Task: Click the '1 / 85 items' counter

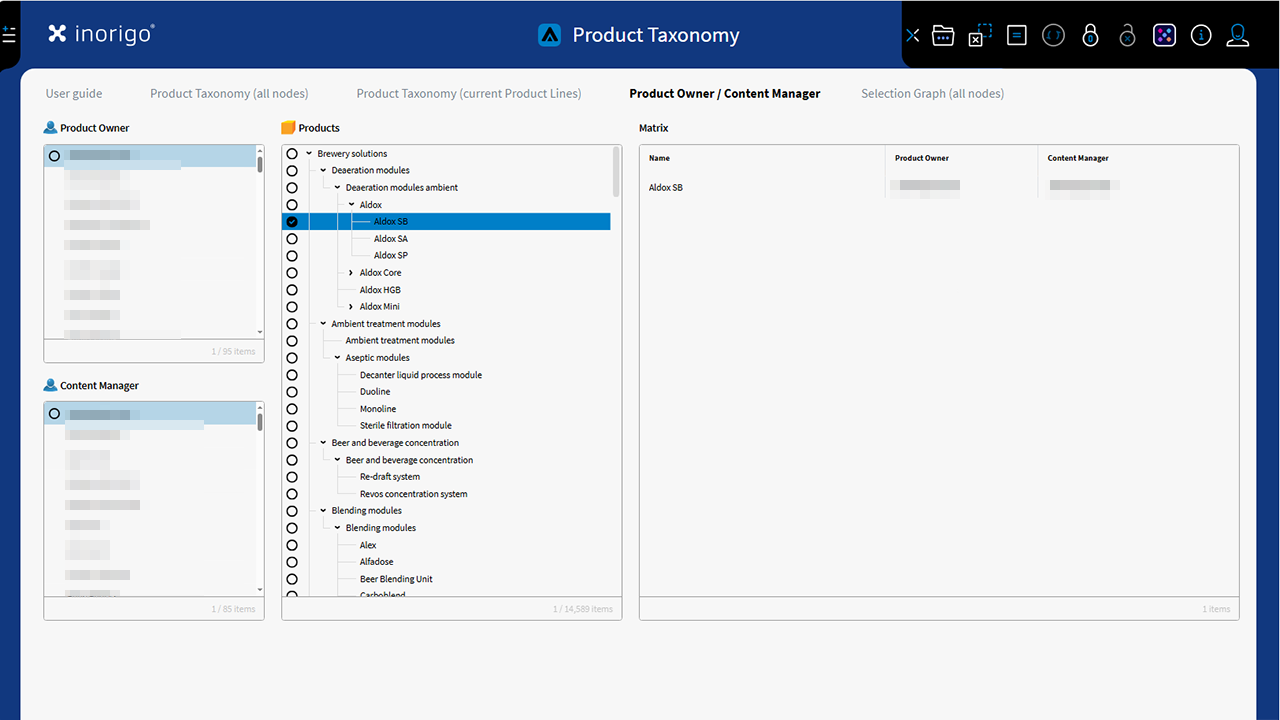Action: click(233, 609)
